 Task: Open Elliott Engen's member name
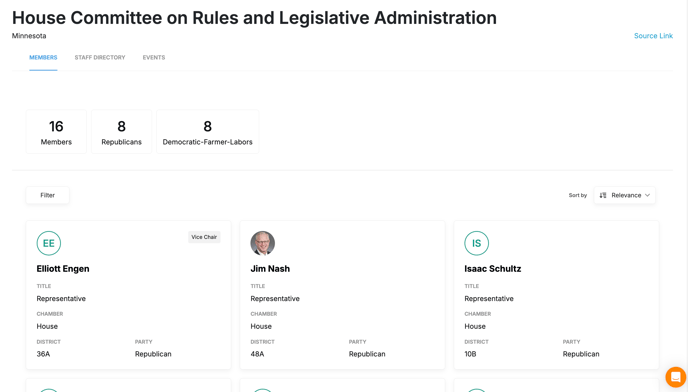63,269
